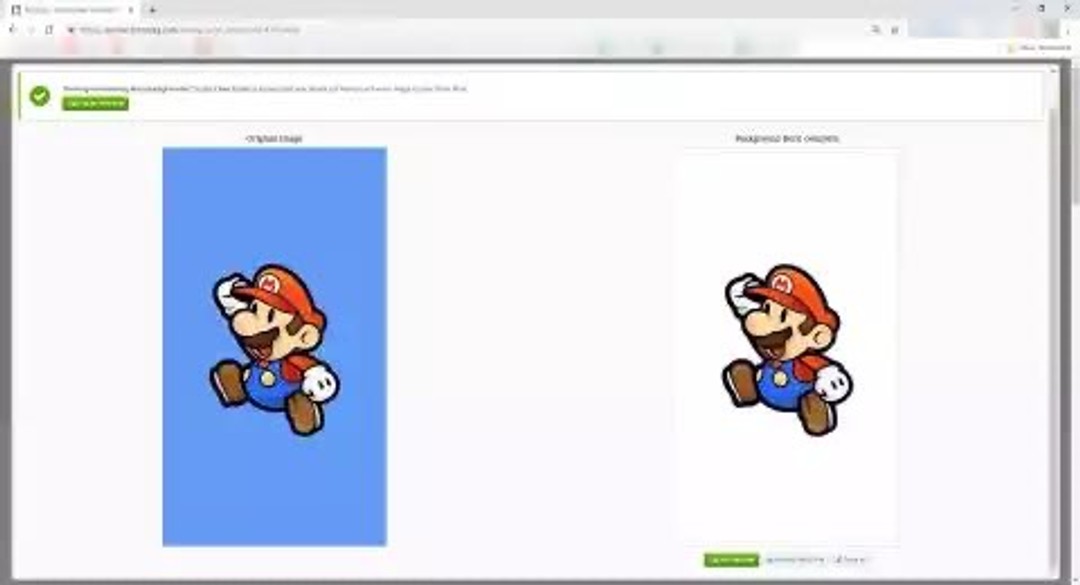This screenshot has height=585, width=1080.
Task: Click the Original Image heading
Action: click(274, 138)
